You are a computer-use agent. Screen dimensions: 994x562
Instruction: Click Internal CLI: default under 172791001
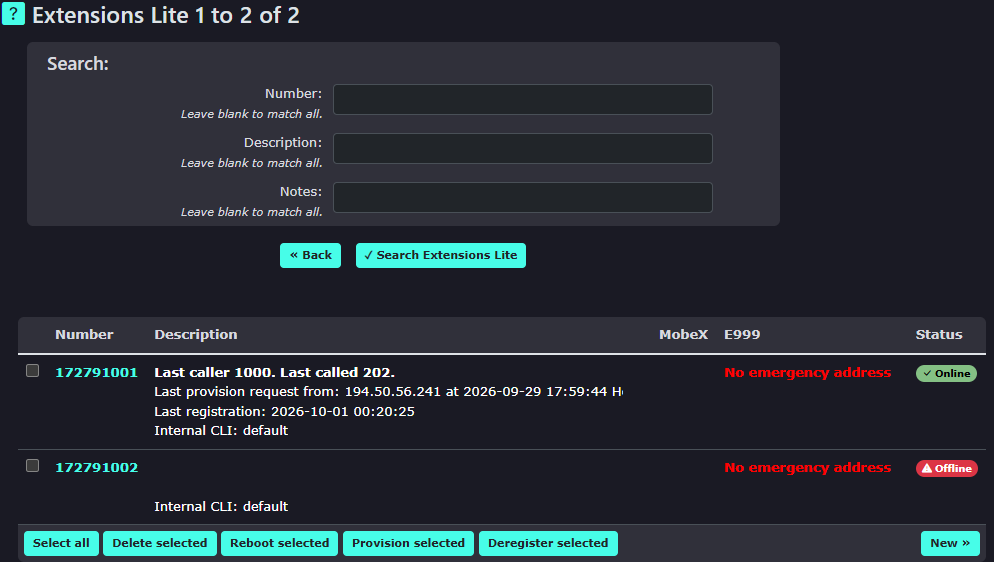pyautogui.click(x=221, y=430)
